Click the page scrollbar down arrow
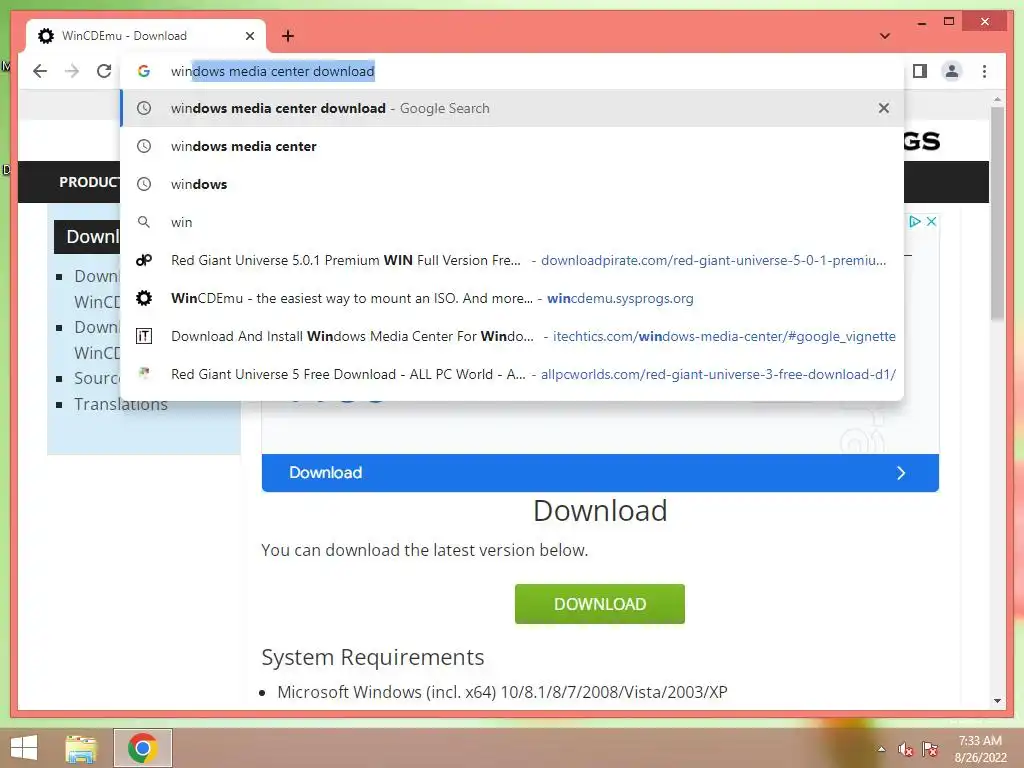This screenshot has width=1024, height=768. pos(997,701)
